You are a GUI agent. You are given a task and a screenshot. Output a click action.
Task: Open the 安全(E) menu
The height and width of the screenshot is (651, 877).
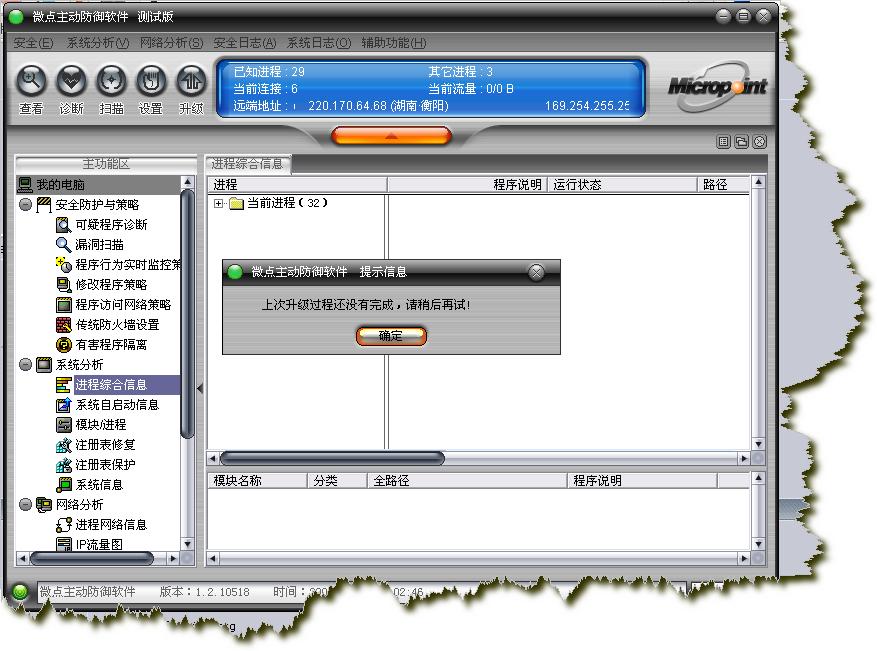tap(33, 43)
